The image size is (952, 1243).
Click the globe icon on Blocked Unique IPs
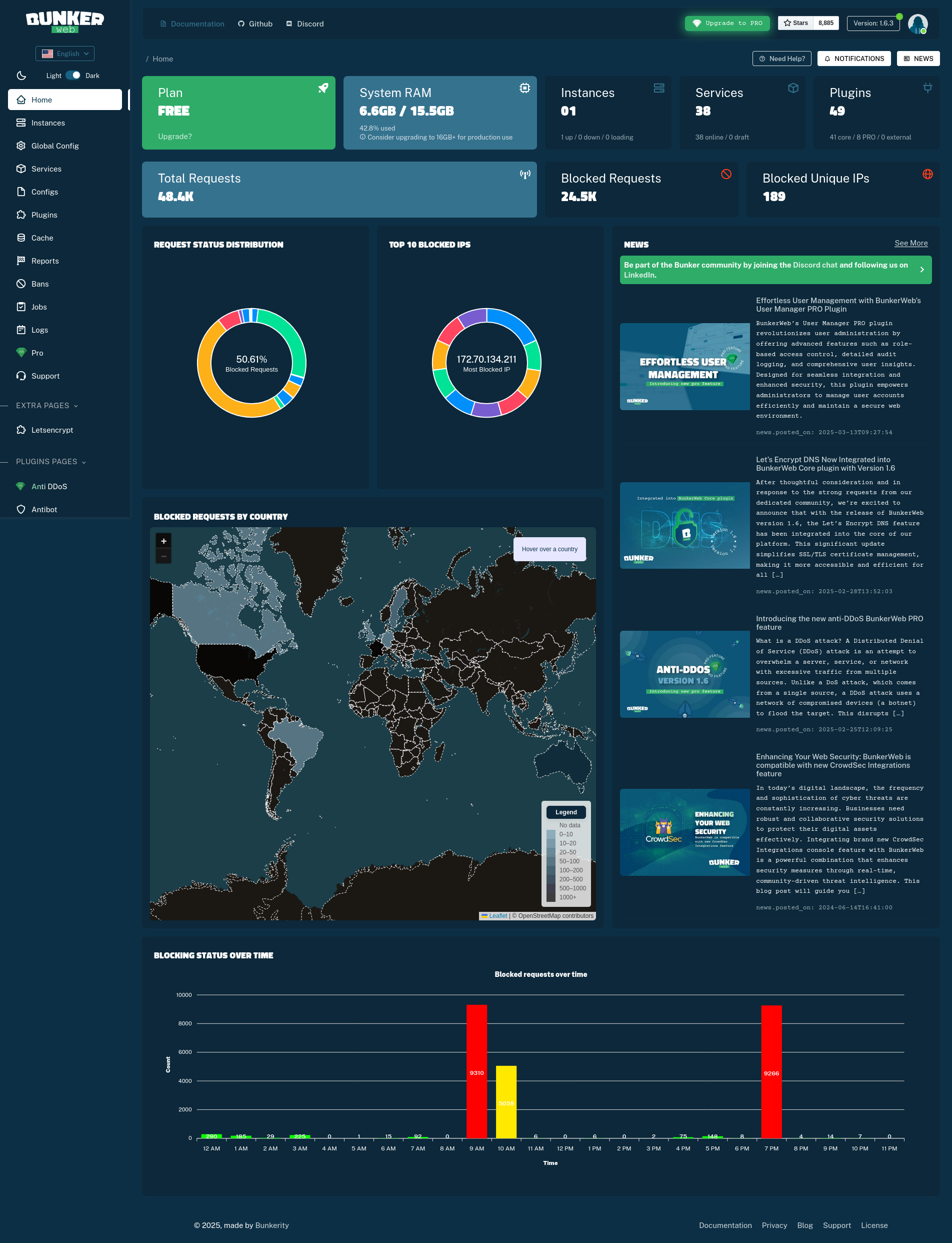click(927, 174)
